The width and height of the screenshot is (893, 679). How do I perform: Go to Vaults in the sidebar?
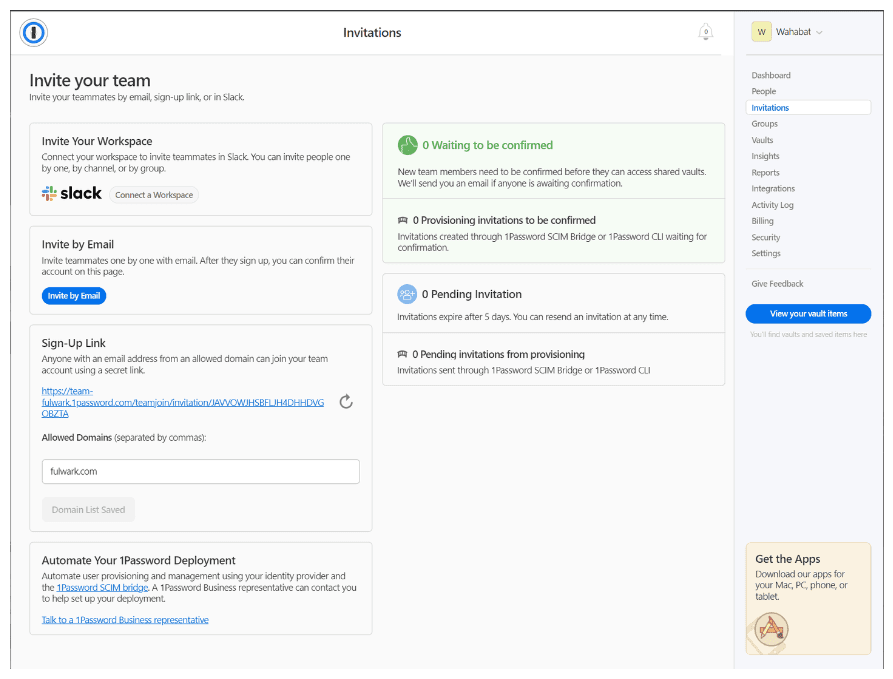coord(762,140)
